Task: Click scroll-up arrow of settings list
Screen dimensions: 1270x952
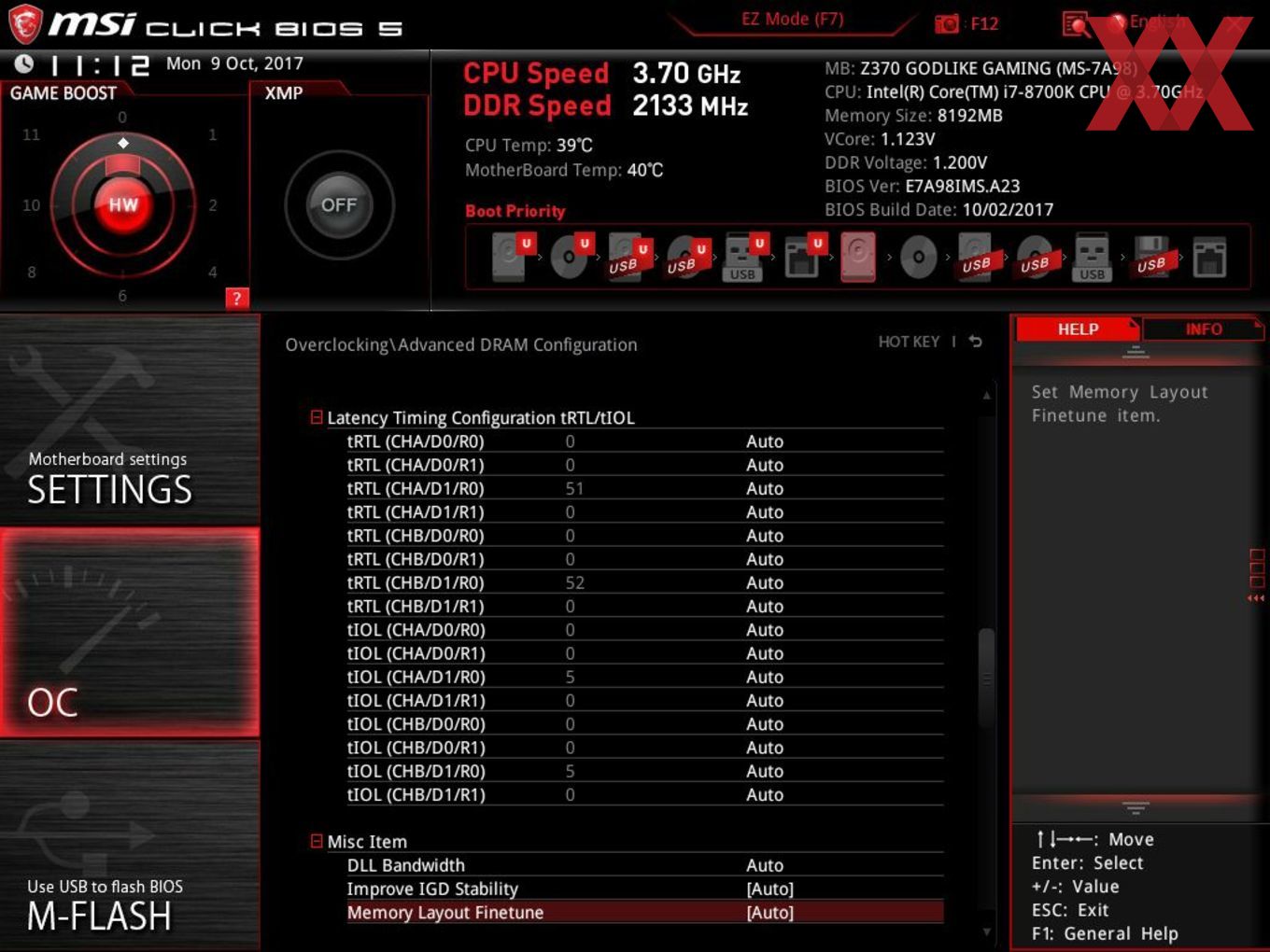Action: pos(986,396)
